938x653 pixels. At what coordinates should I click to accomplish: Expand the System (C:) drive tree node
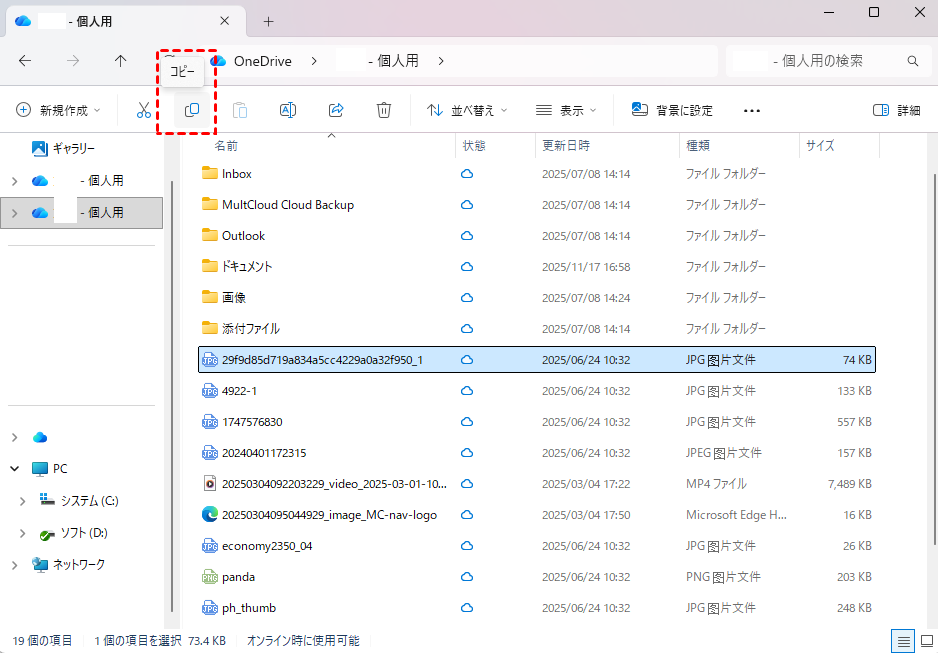23,501
